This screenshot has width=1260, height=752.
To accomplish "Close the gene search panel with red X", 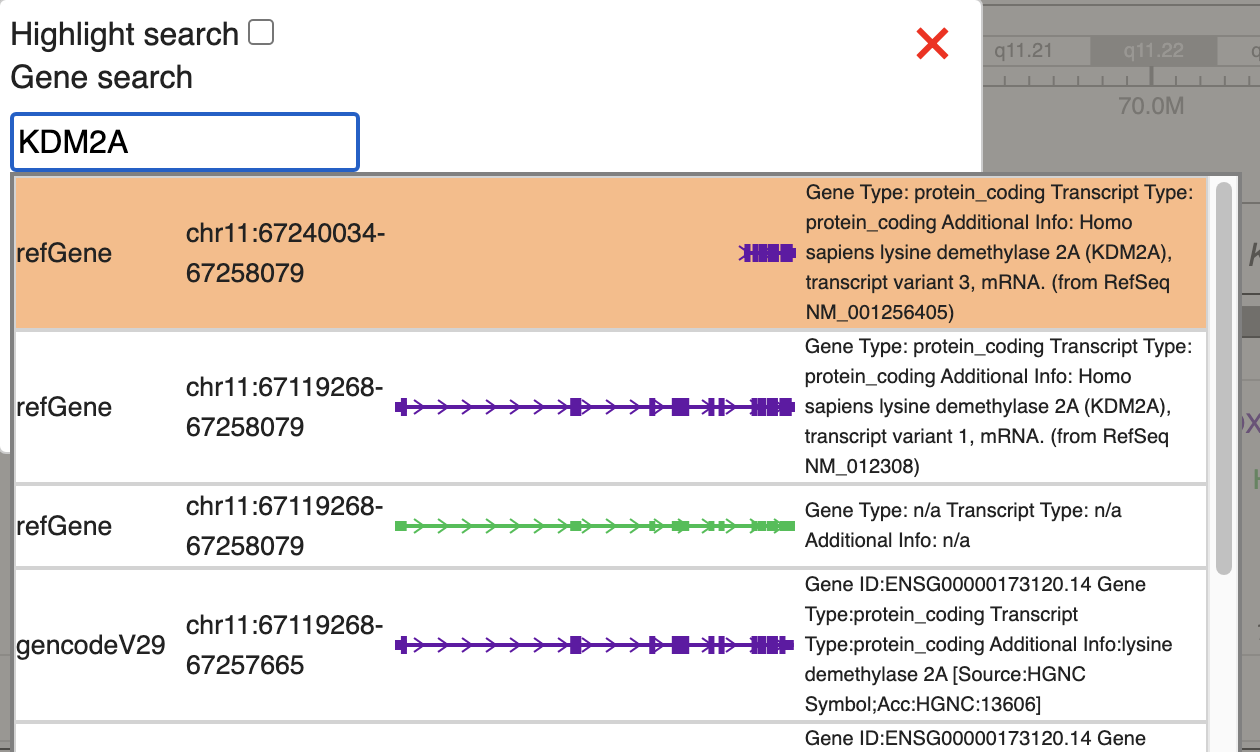I will (932, 43).
